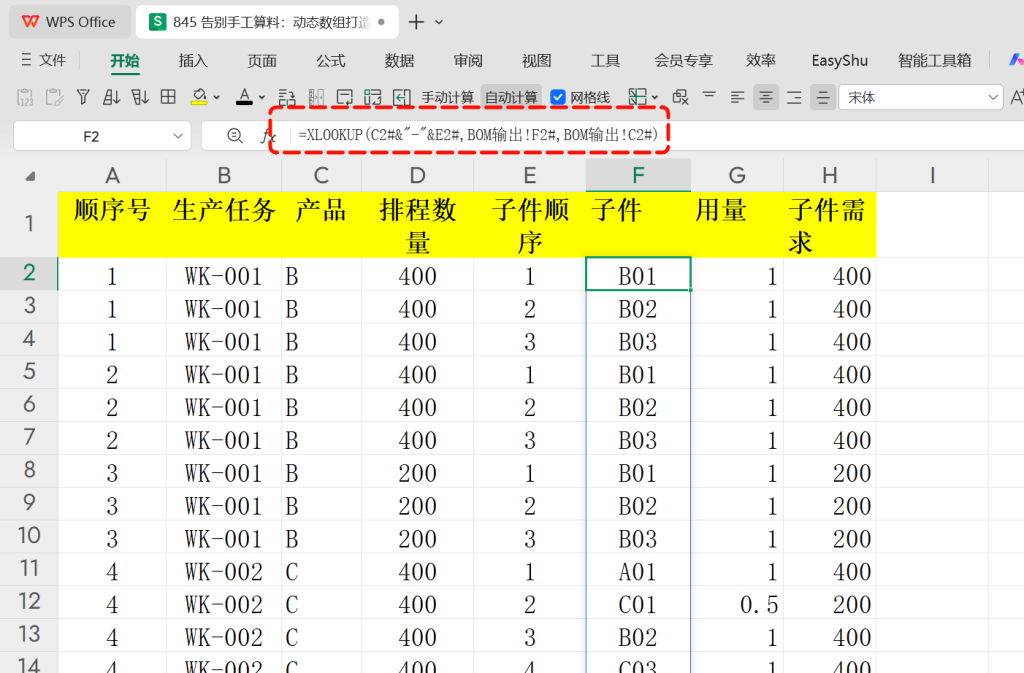Image resolution: width=1024 pixels, height=673 pixels.
Task: Switch to the 审阅 ribbon tab
Action: pyautogui.click(x=468, y=61)
